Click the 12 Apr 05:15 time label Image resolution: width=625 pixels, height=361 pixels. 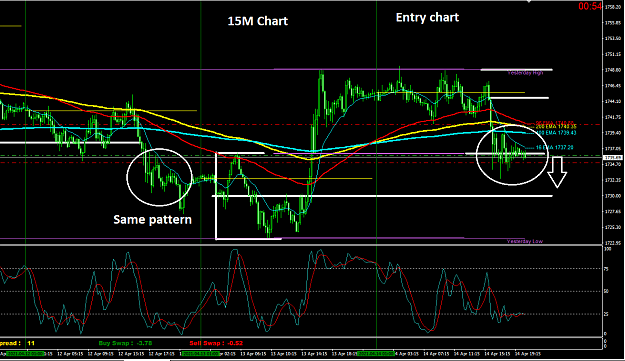point(70,353)
